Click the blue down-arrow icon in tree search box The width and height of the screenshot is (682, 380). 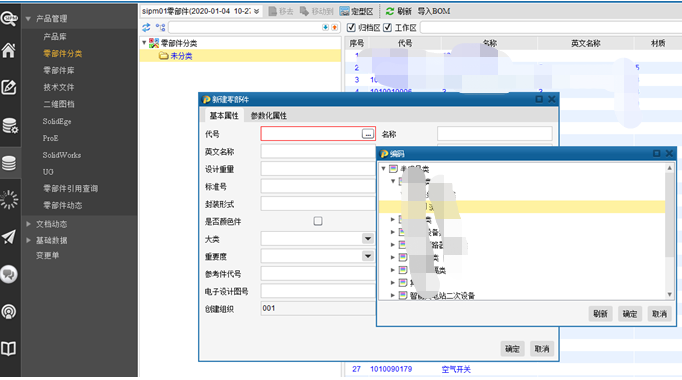pos(325,27)
